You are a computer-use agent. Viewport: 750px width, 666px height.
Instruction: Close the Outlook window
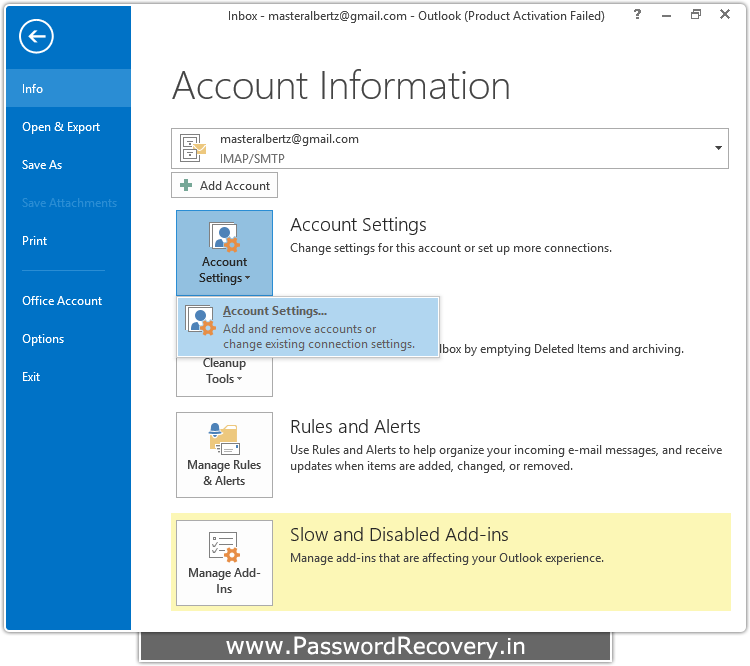pos(725,14)
